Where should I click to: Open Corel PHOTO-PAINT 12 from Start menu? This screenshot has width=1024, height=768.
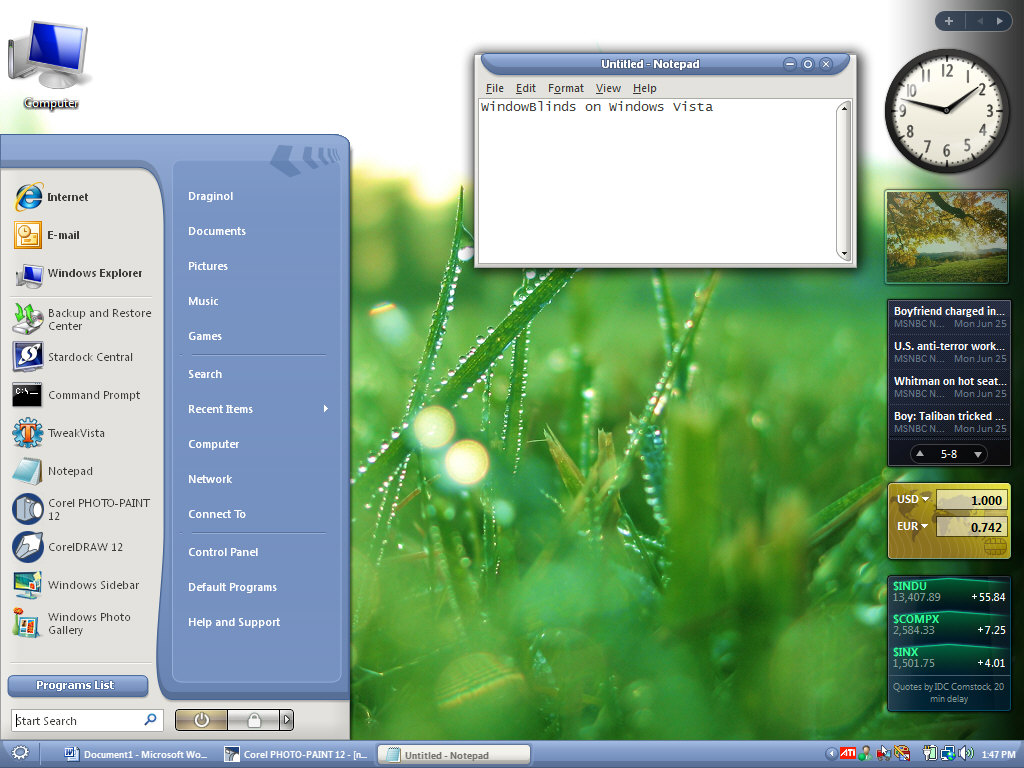(x=82, y=509)
